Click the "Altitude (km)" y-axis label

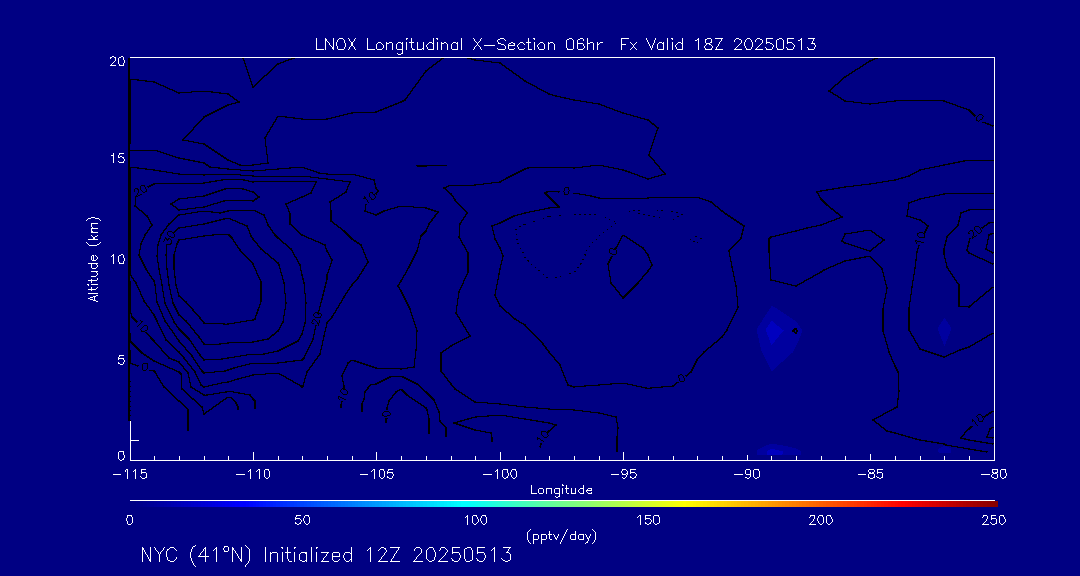click(x=93, y=258)
